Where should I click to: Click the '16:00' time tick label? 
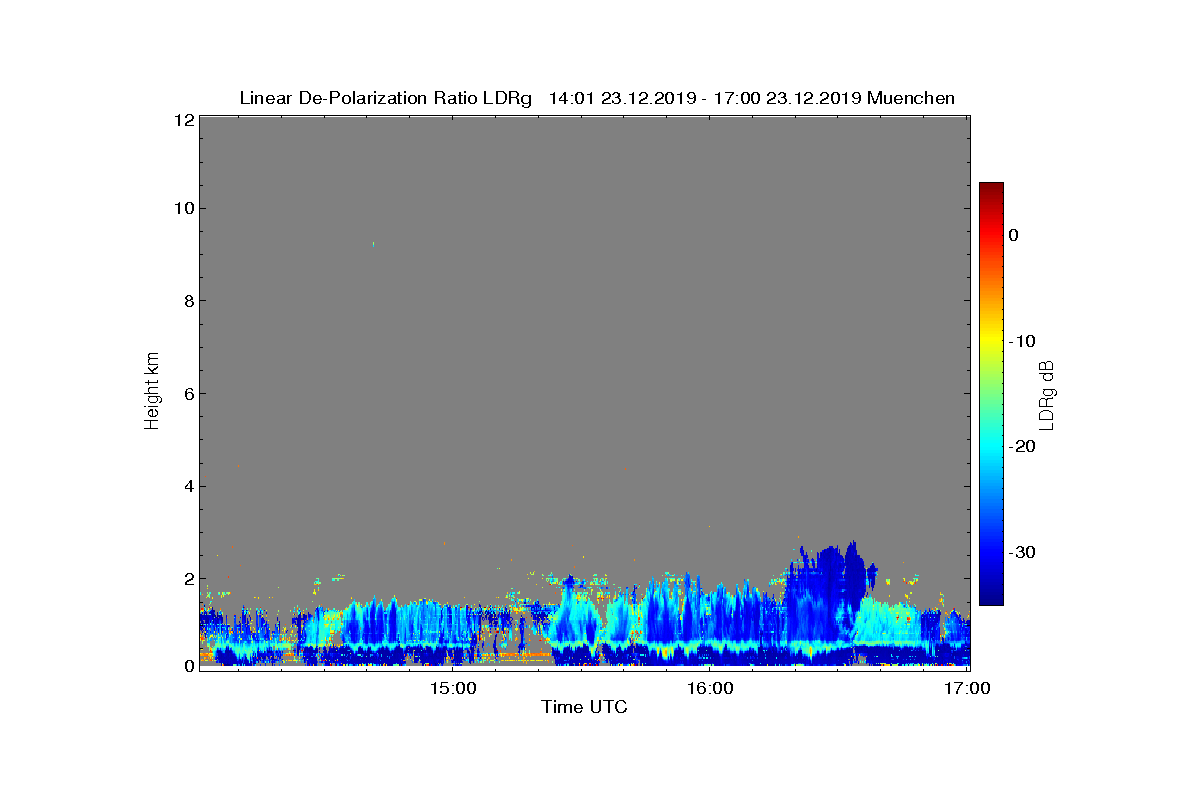click(x=711, y=688)
